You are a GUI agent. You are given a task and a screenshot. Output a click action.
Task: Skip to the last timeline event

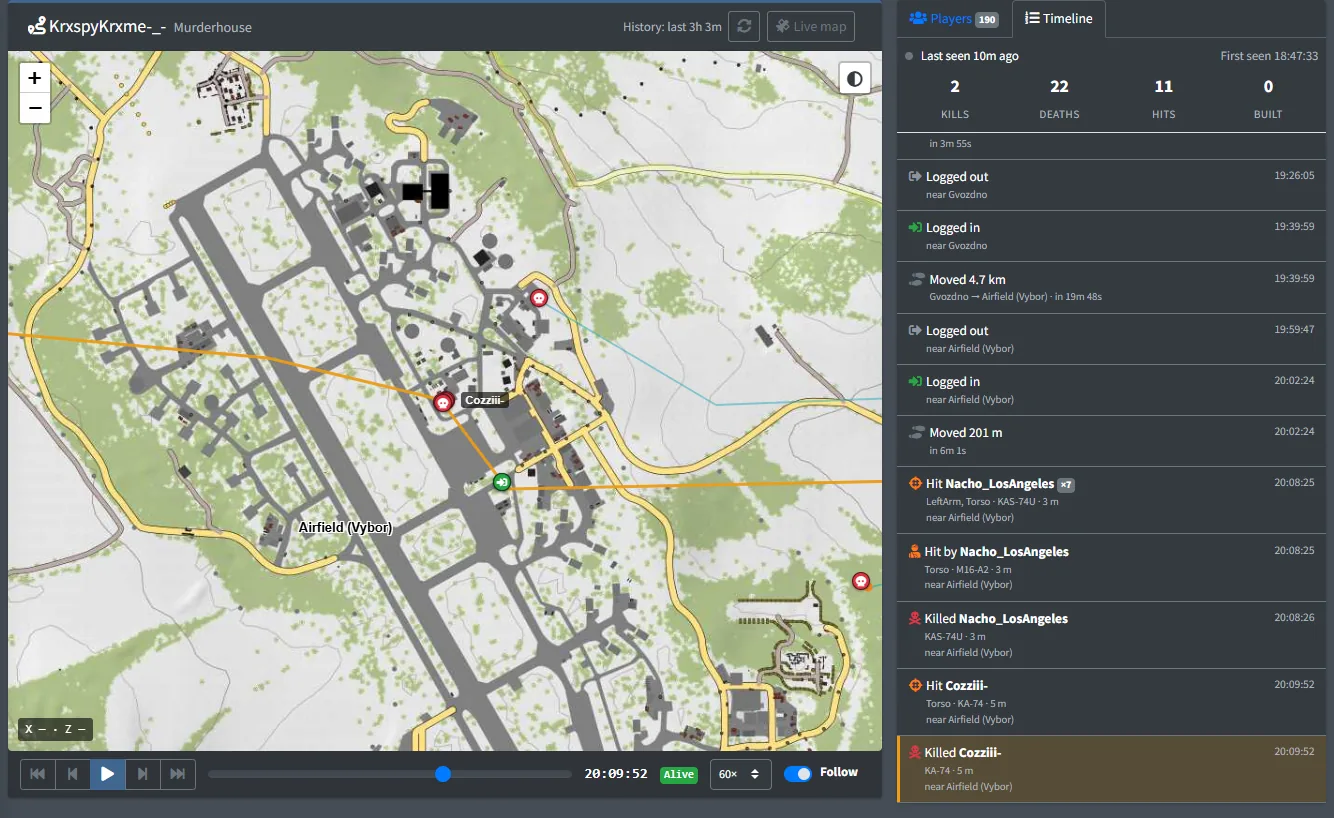coord(178,774)
